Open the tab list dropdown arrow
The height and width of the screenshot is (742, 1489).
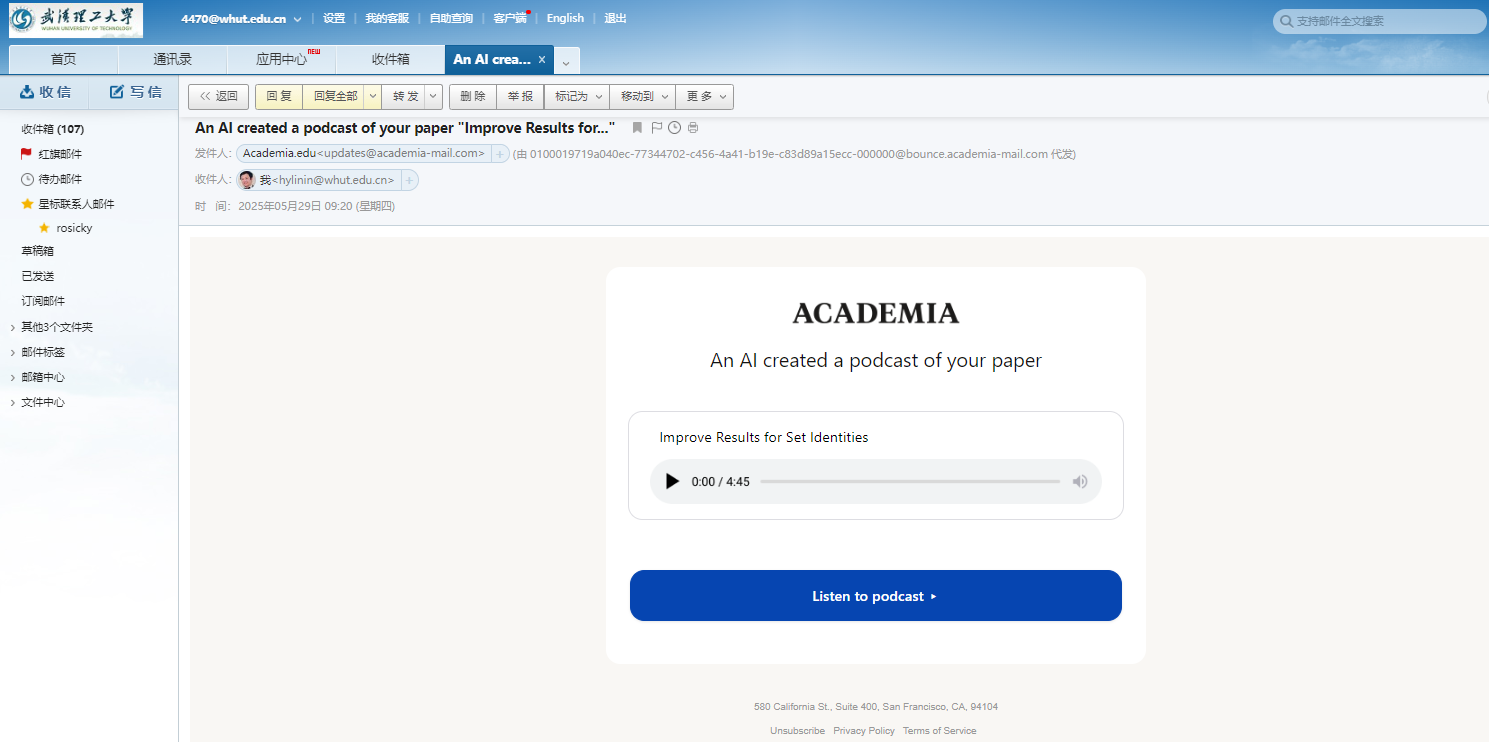(566, 62)
